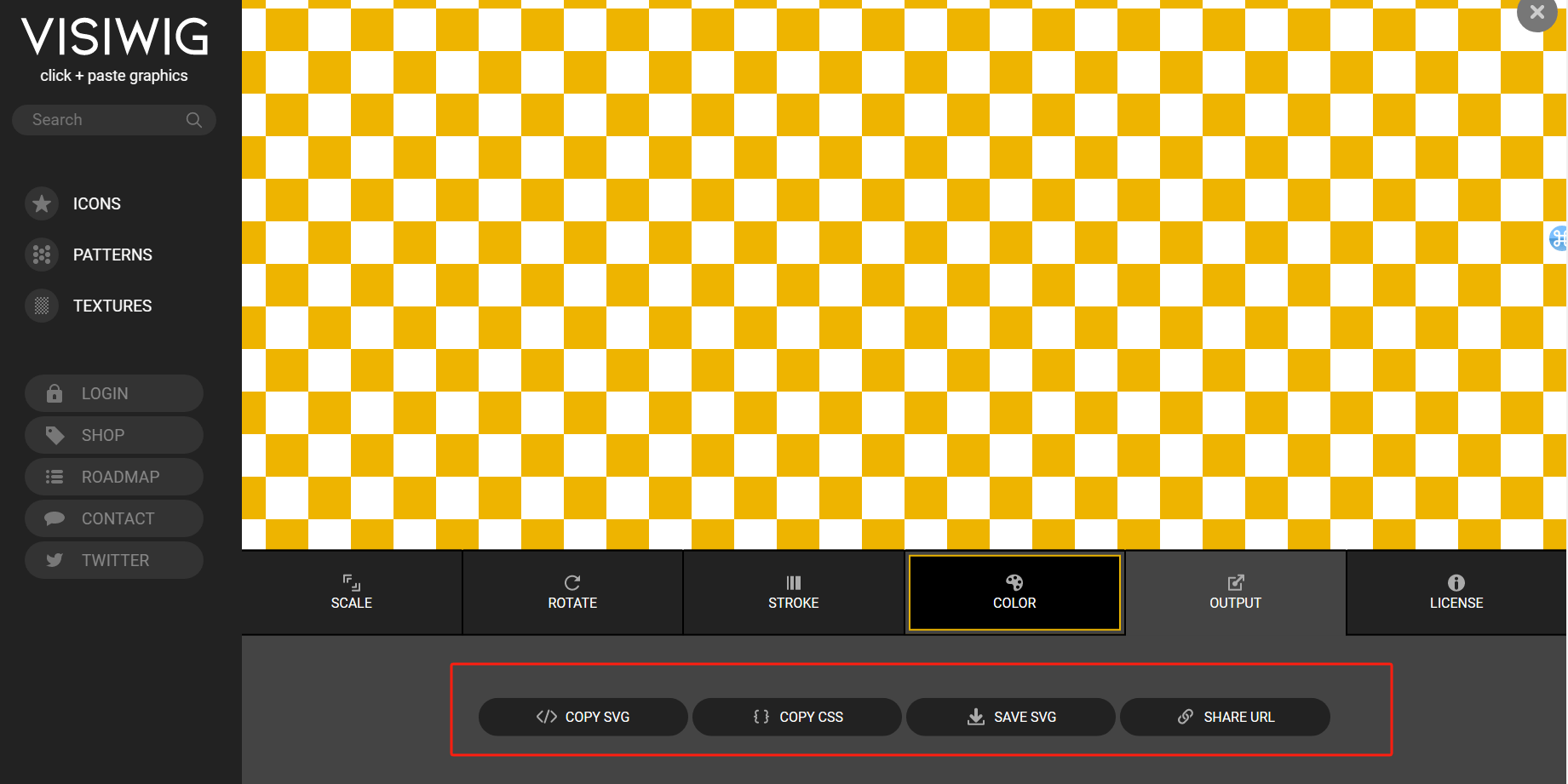Download via the SAVE SVG button
1568x784 pixels.
[1011, 717]
